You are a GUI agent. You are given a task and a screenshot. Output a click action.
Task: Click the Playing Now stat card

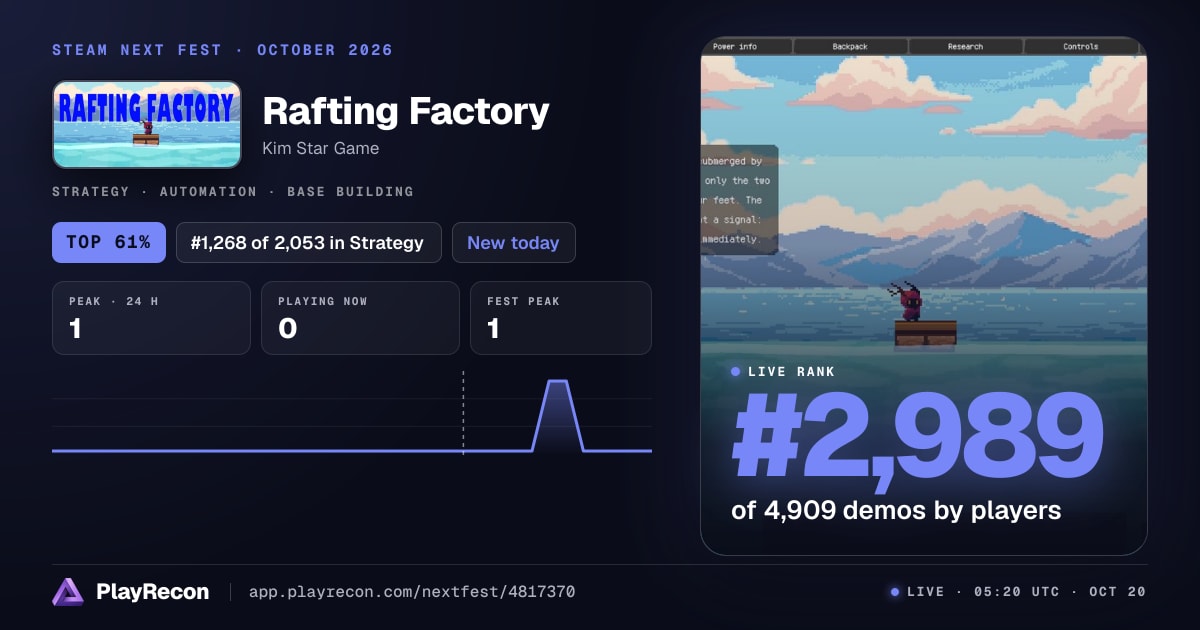pyautogui.click(x=360, y=318)
